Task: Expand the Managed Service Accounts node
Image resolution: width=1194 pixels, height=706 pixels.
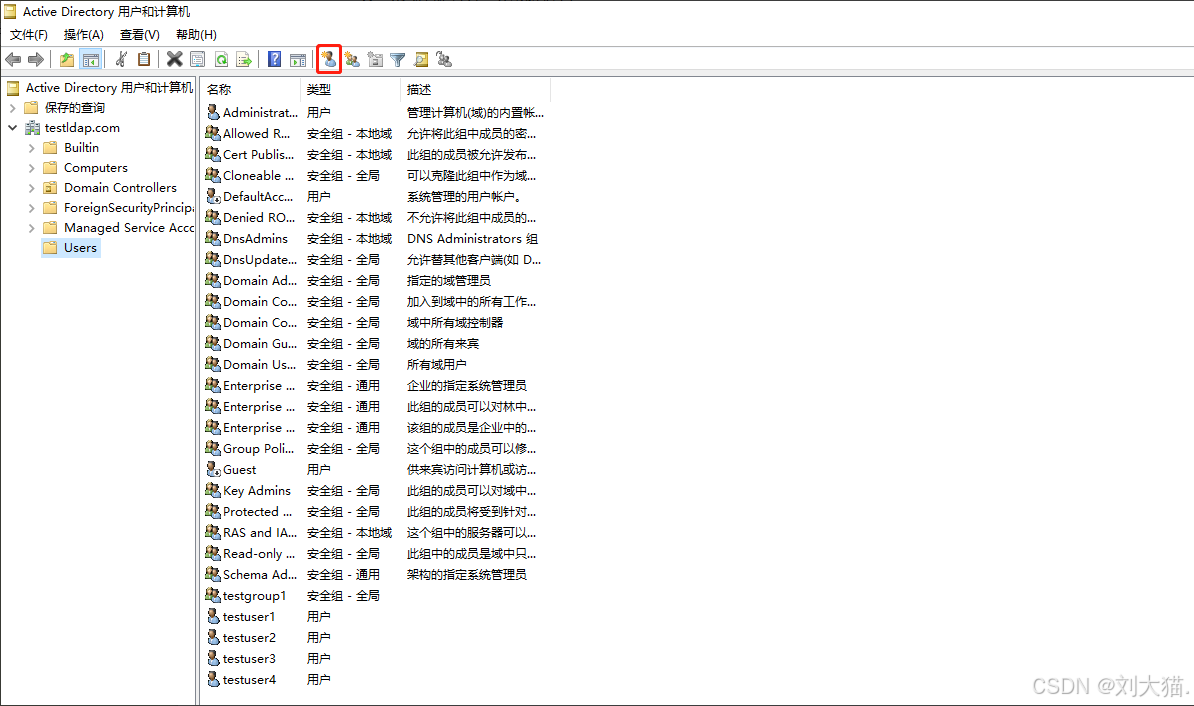Action: click(x=31, y=228)
